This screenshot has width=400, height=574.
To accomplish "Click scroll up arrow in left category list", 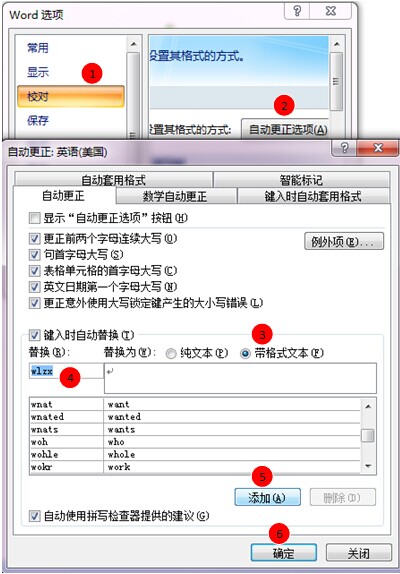I will [x=134, y=44].
